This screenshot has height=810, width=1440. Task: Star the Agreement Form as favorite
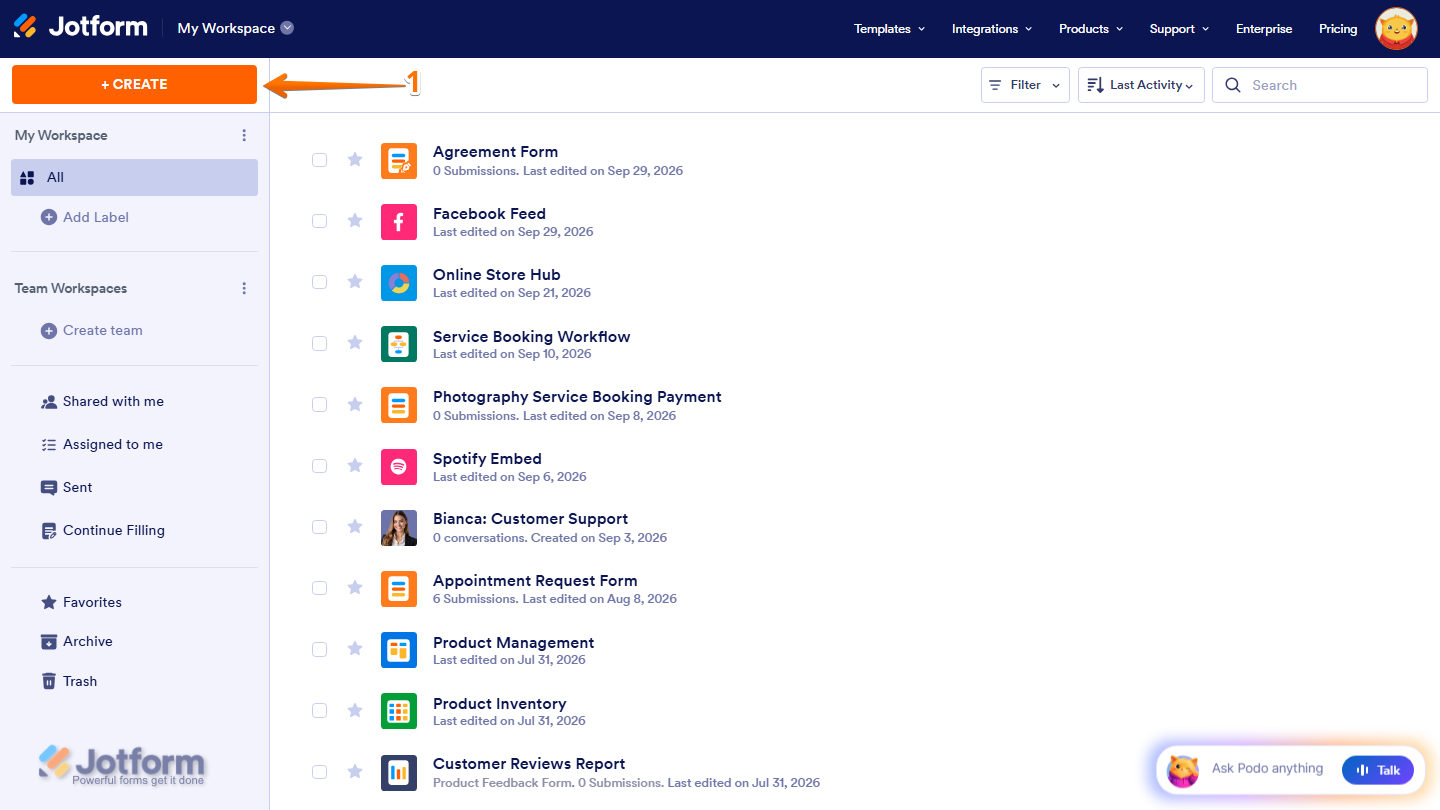[355, 159]
